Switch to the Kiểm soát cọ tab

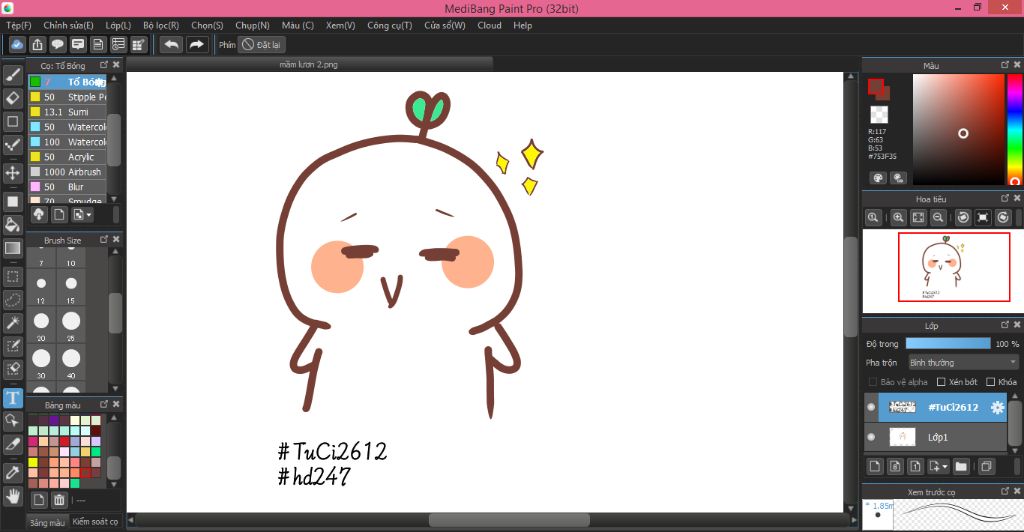(x=95, y=522)
